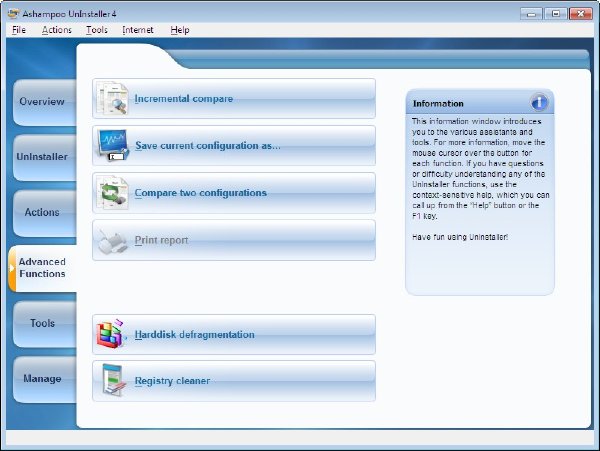Viewport: 600px width, 451px height.
Task: Choose Save current configuration as...
Action: [x=234, y=146]
